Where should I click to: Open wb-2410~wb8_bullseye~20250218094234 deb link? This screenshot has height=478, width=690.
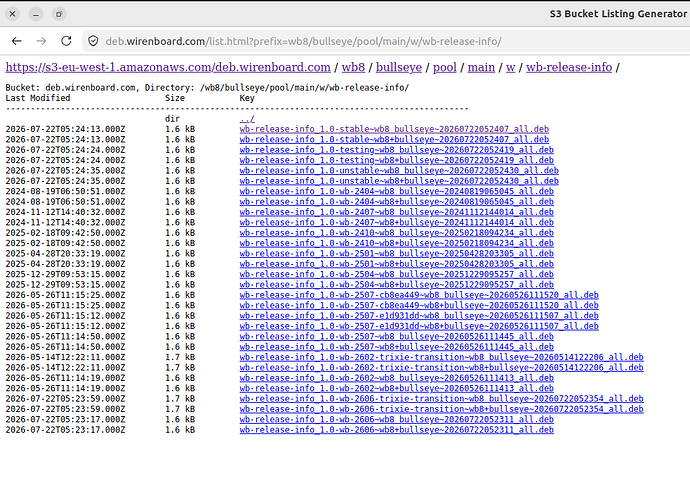pyautogui.click(x=396, y=233)
